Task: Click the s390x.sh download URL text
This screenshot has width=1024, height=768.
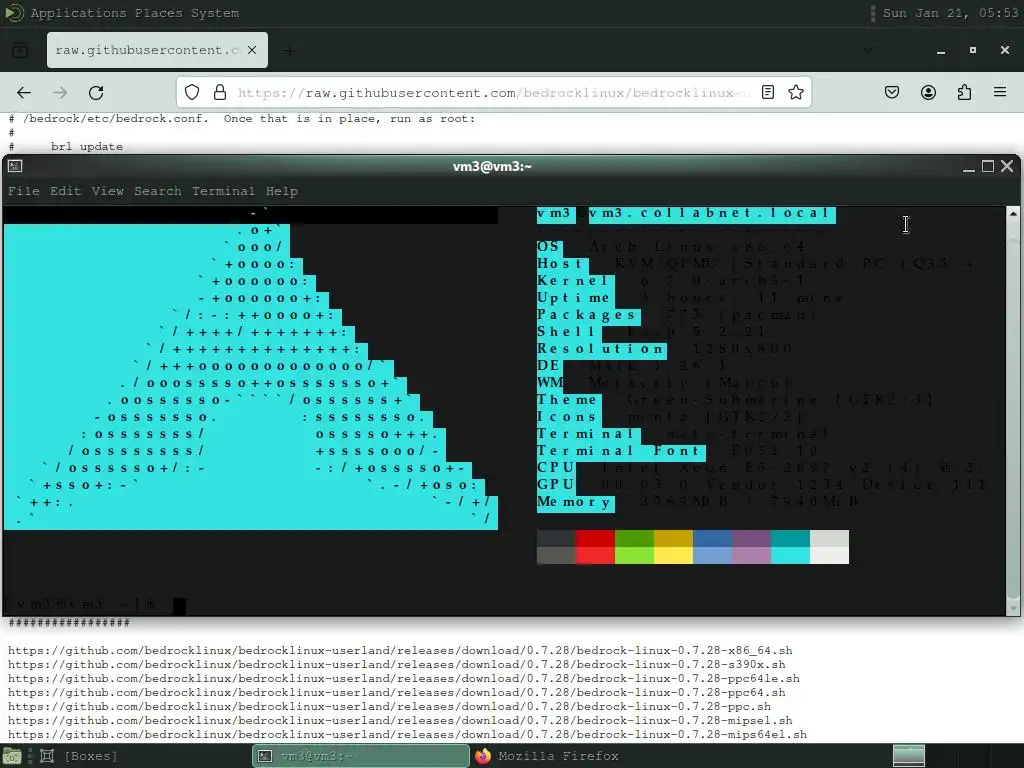Action: click(396, 664)
